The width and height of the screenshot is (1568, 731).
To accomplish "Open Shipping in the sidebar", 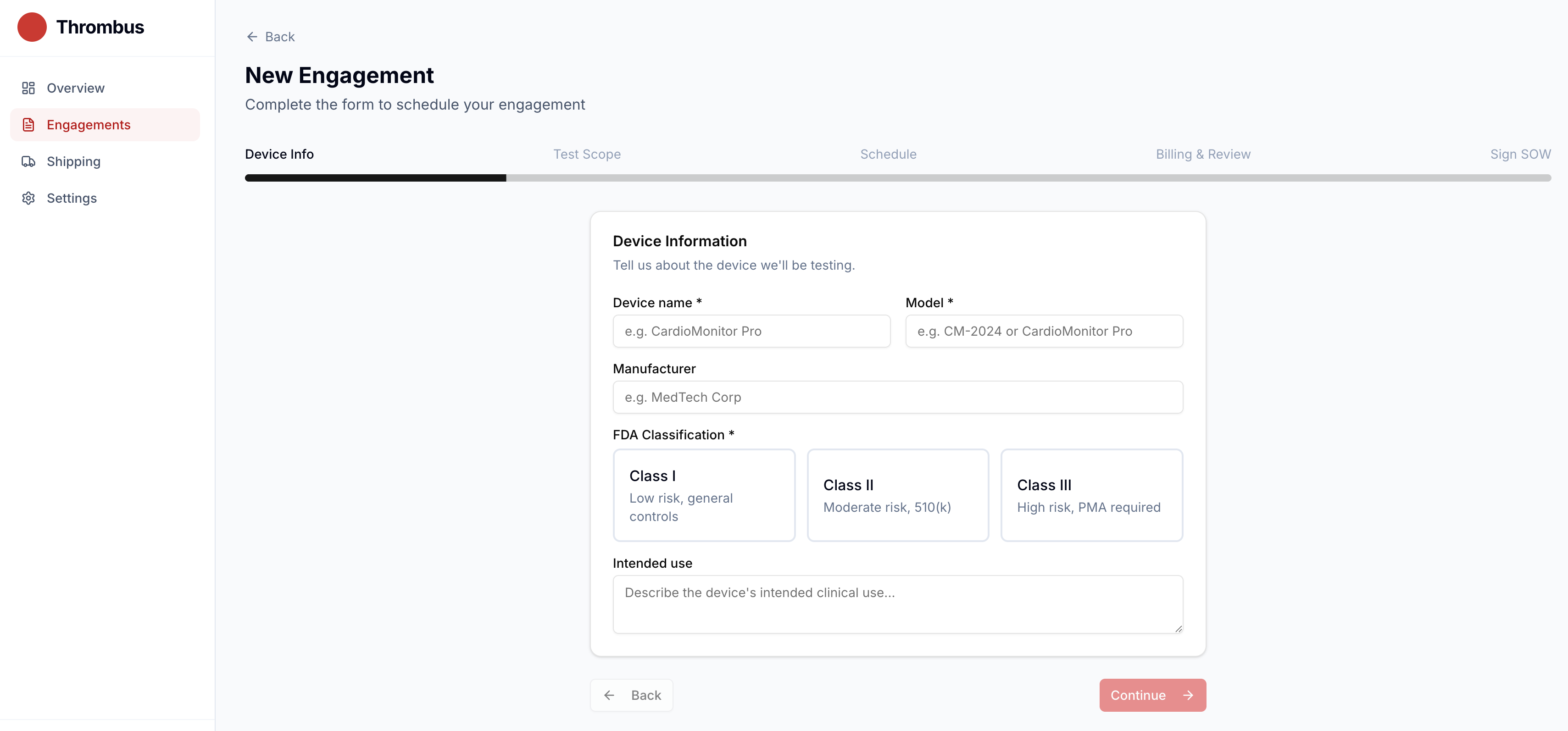I will (x=74, y=162).
